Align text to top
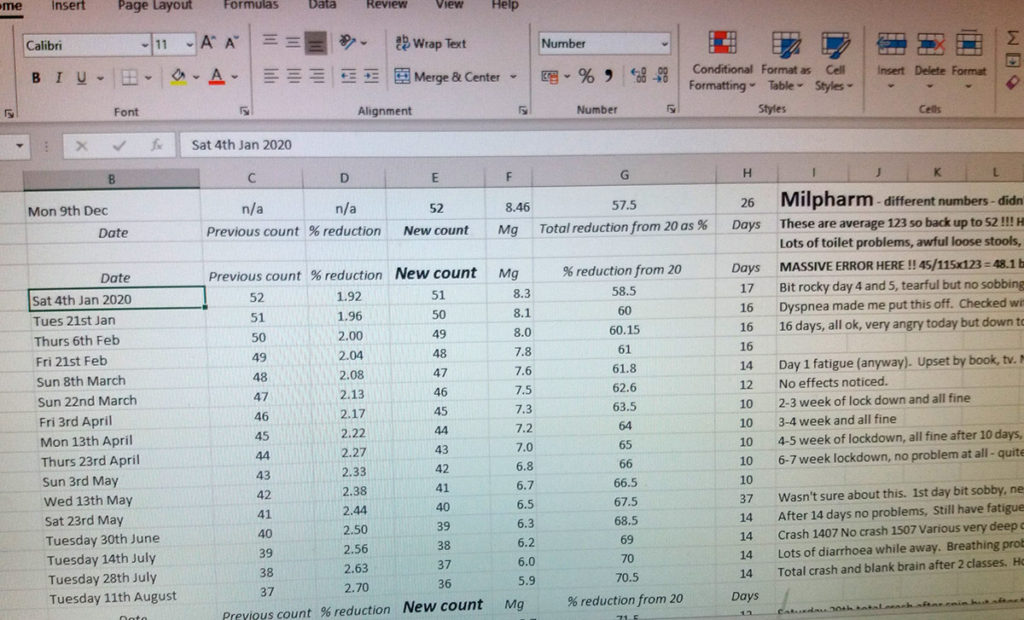This screenshot has width=1024, height=620. pyautogui.click(x=270, y=41)
